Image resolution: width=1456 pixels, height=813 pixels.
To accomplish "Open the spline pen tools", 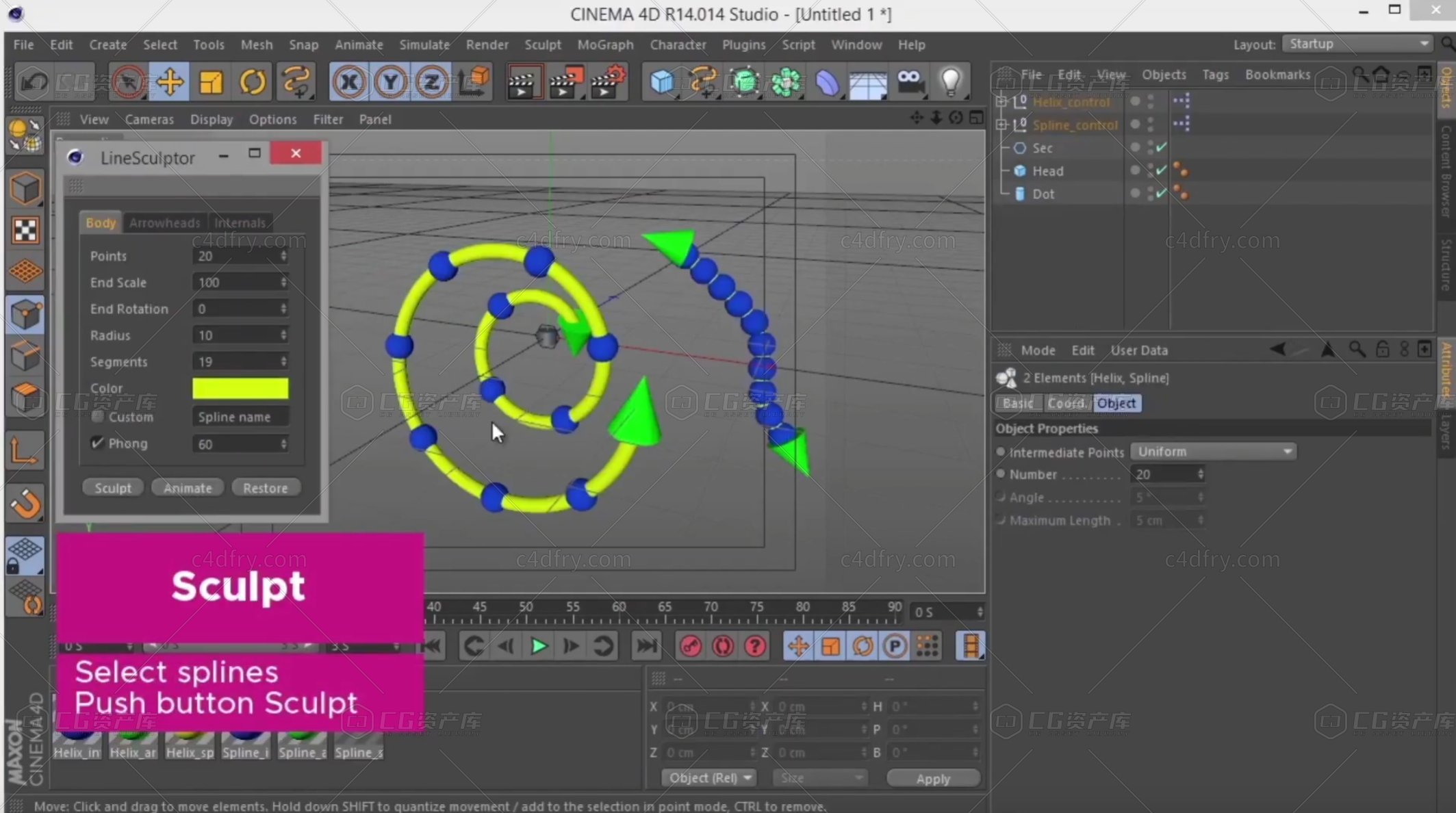I will coord(704,82).
